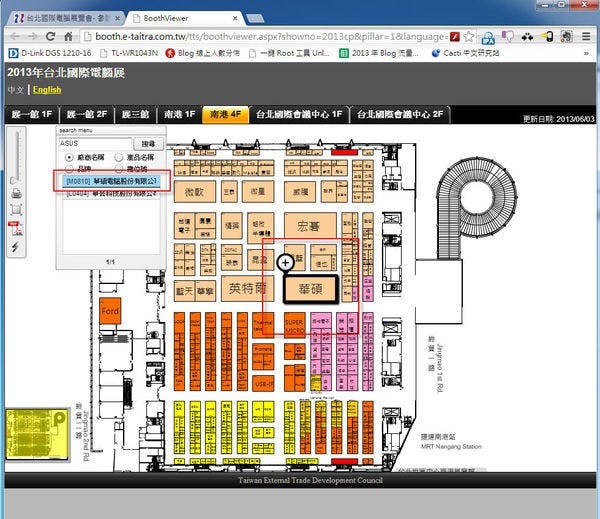The height and width of the screenshot is (519, 600).
Task: Switch to the 南港 1F tab
Action: 179,114
